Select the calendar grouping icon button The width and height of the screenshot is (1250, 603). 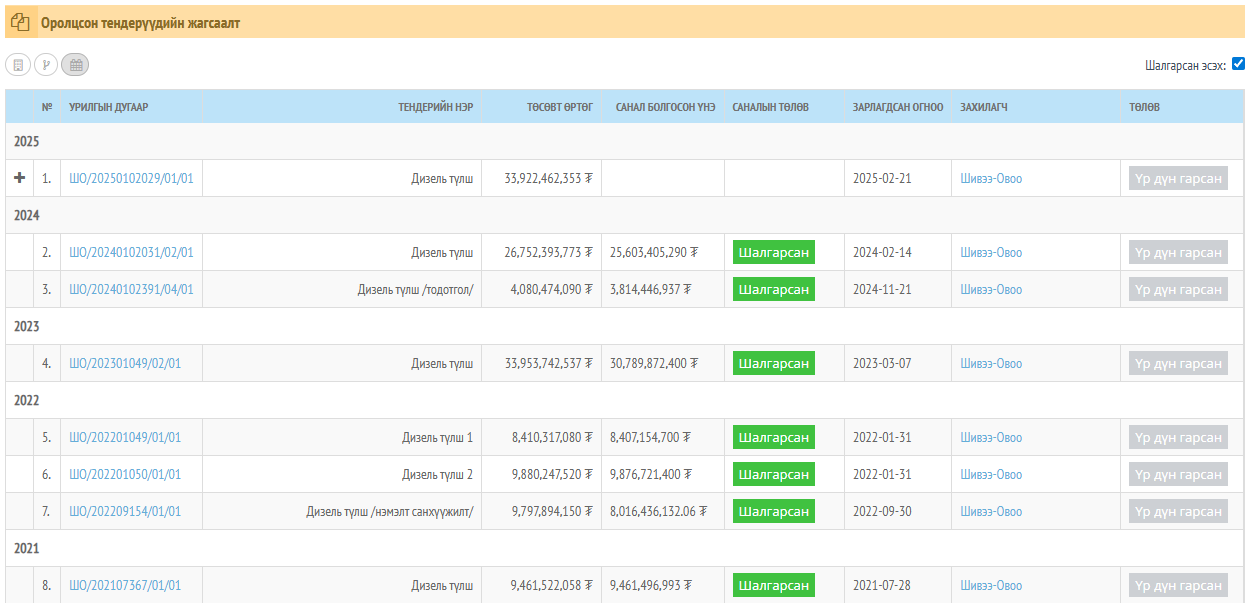click(75, 65)
